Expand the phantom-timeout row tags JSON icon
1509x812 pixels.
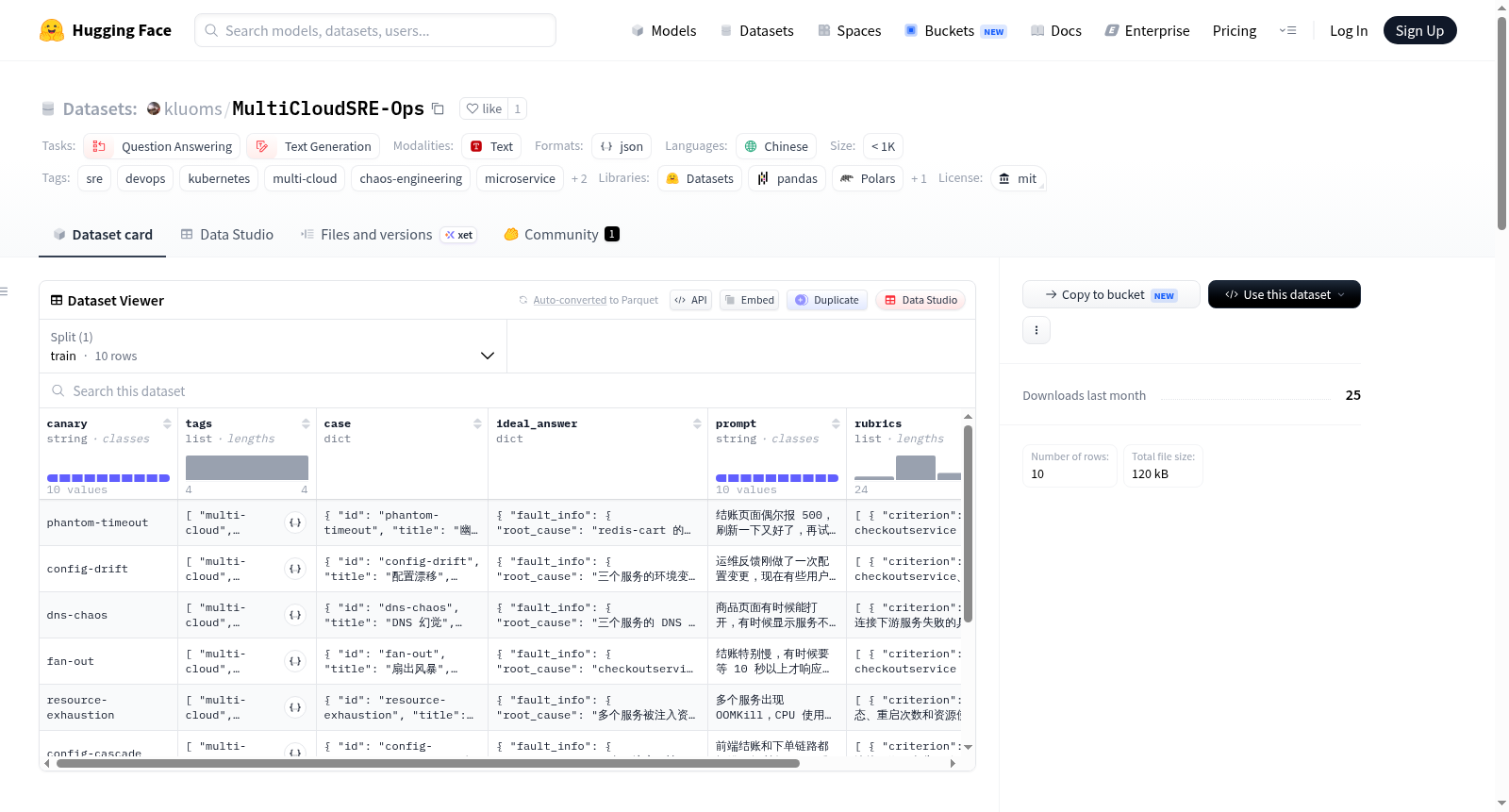click(x=295, y=522)
